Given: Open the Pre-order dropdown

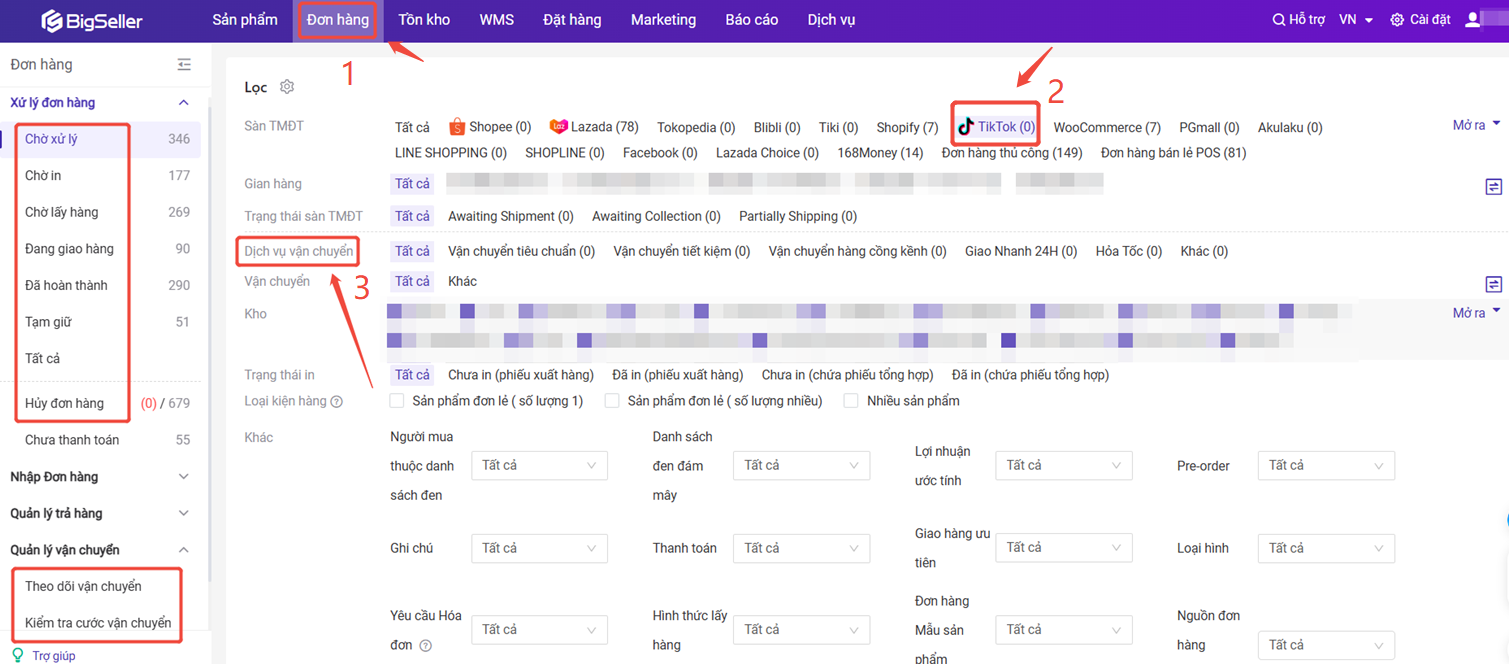Looking at the screenshot, I should [1325, 466].
